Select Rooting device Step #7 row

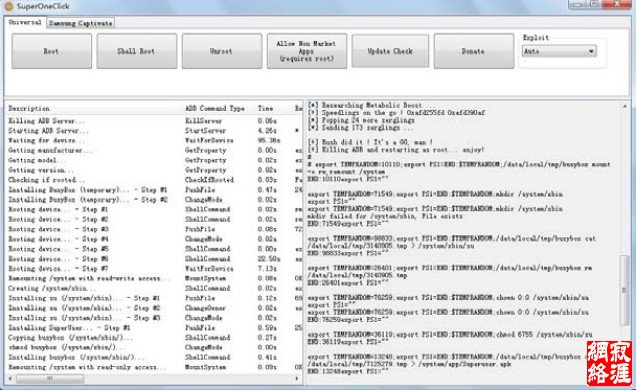[154, 269]
